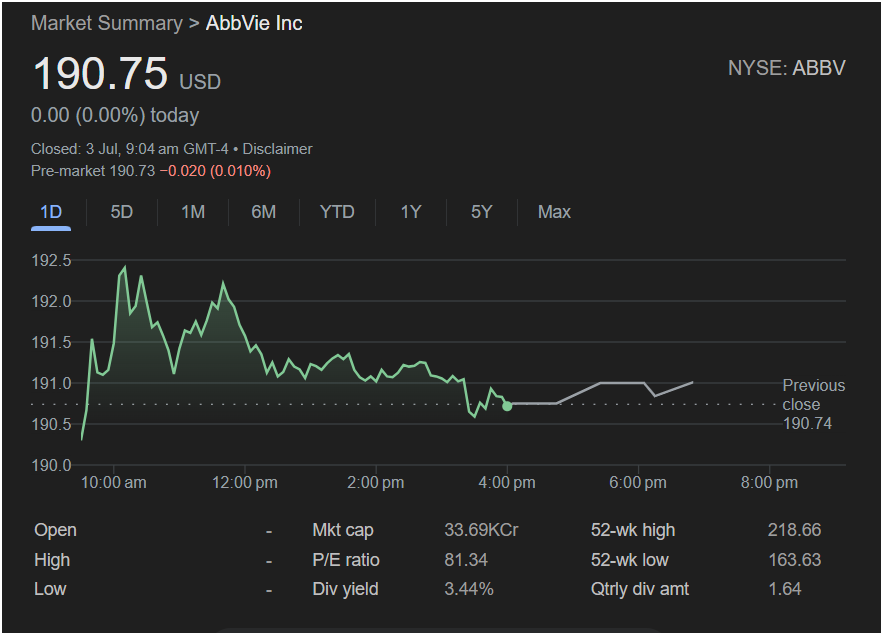Click the P/E ratio value 81.34

click(466, 560)
